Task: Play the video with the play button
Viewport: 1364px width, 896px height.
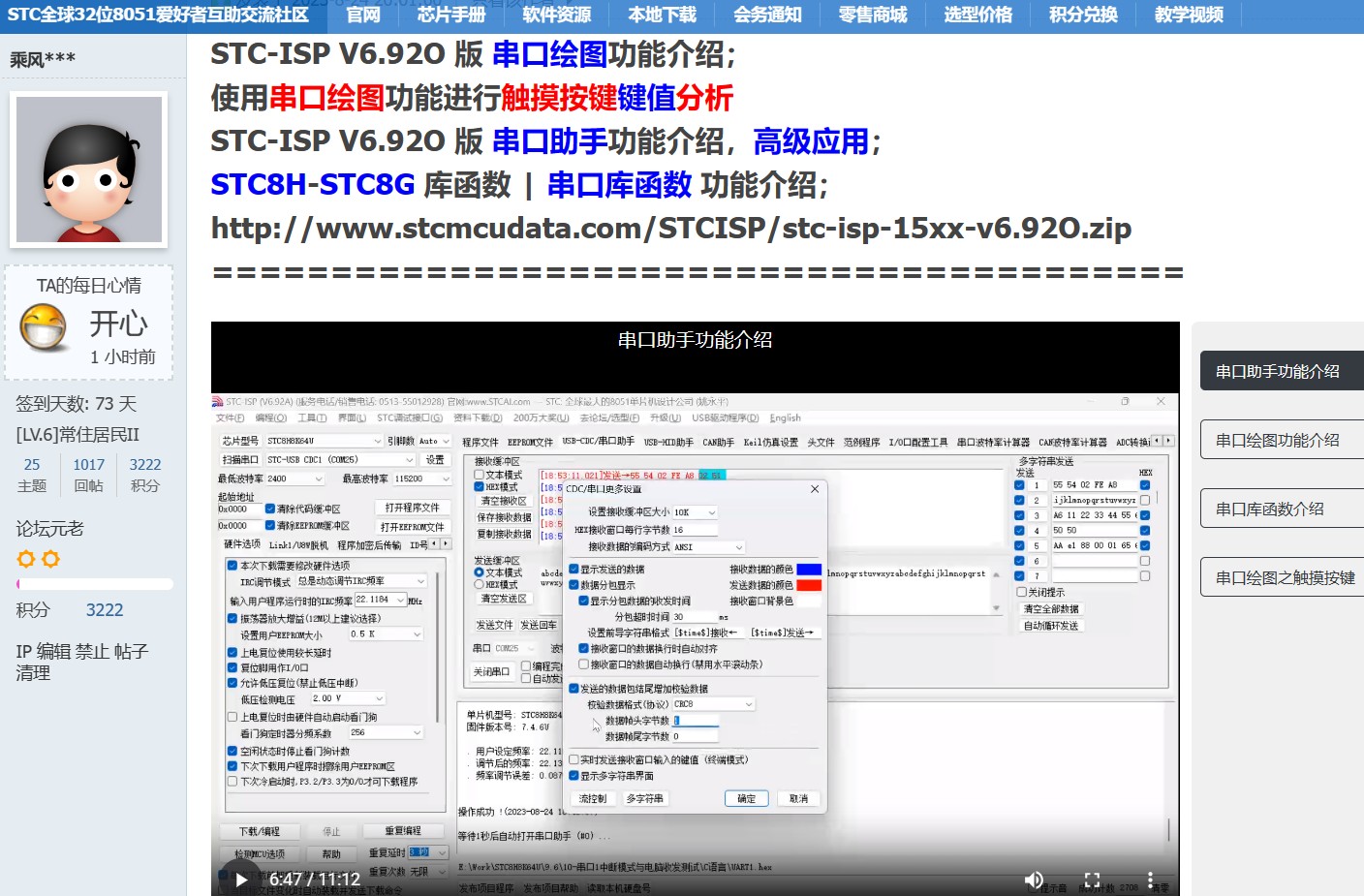Action: coord(241,880)
